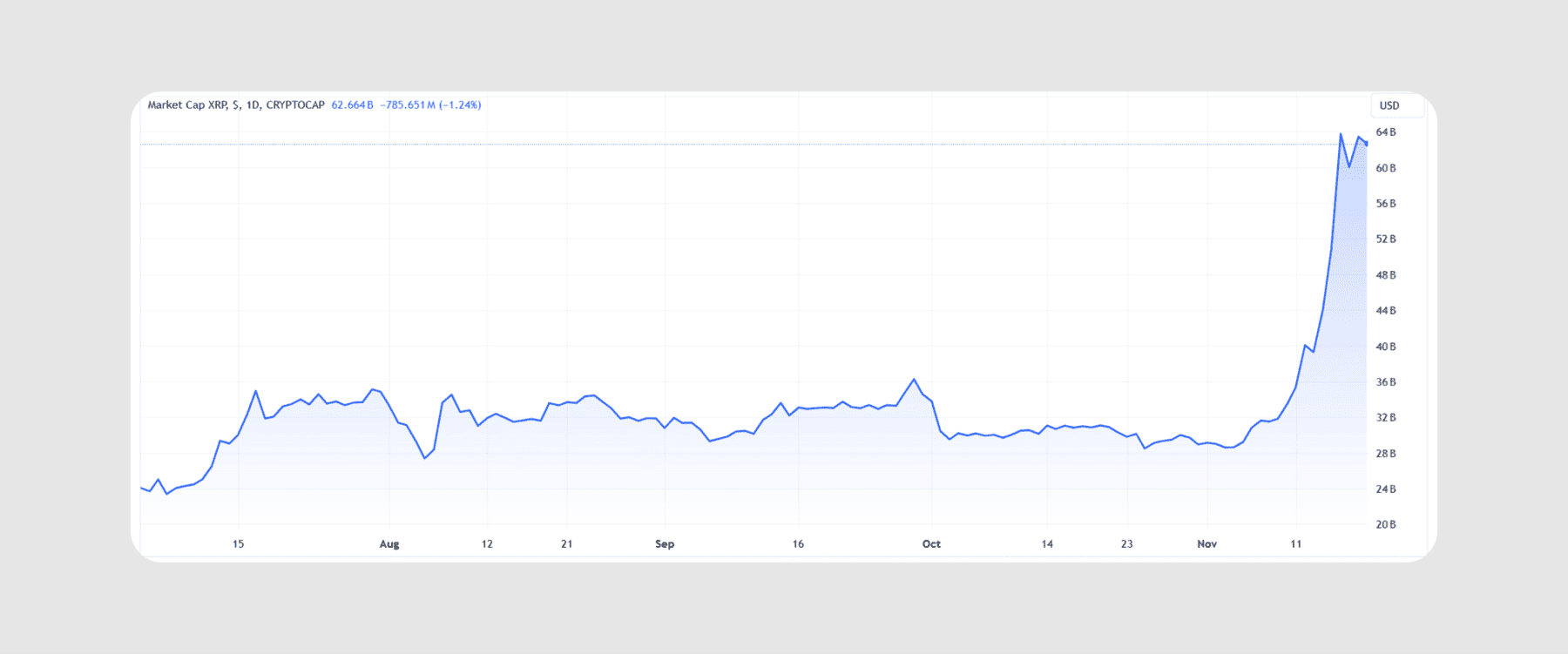The height and width of the screenshot is (654, 1568).
Task: Click the 28B price axis label
Action: 1386,454
